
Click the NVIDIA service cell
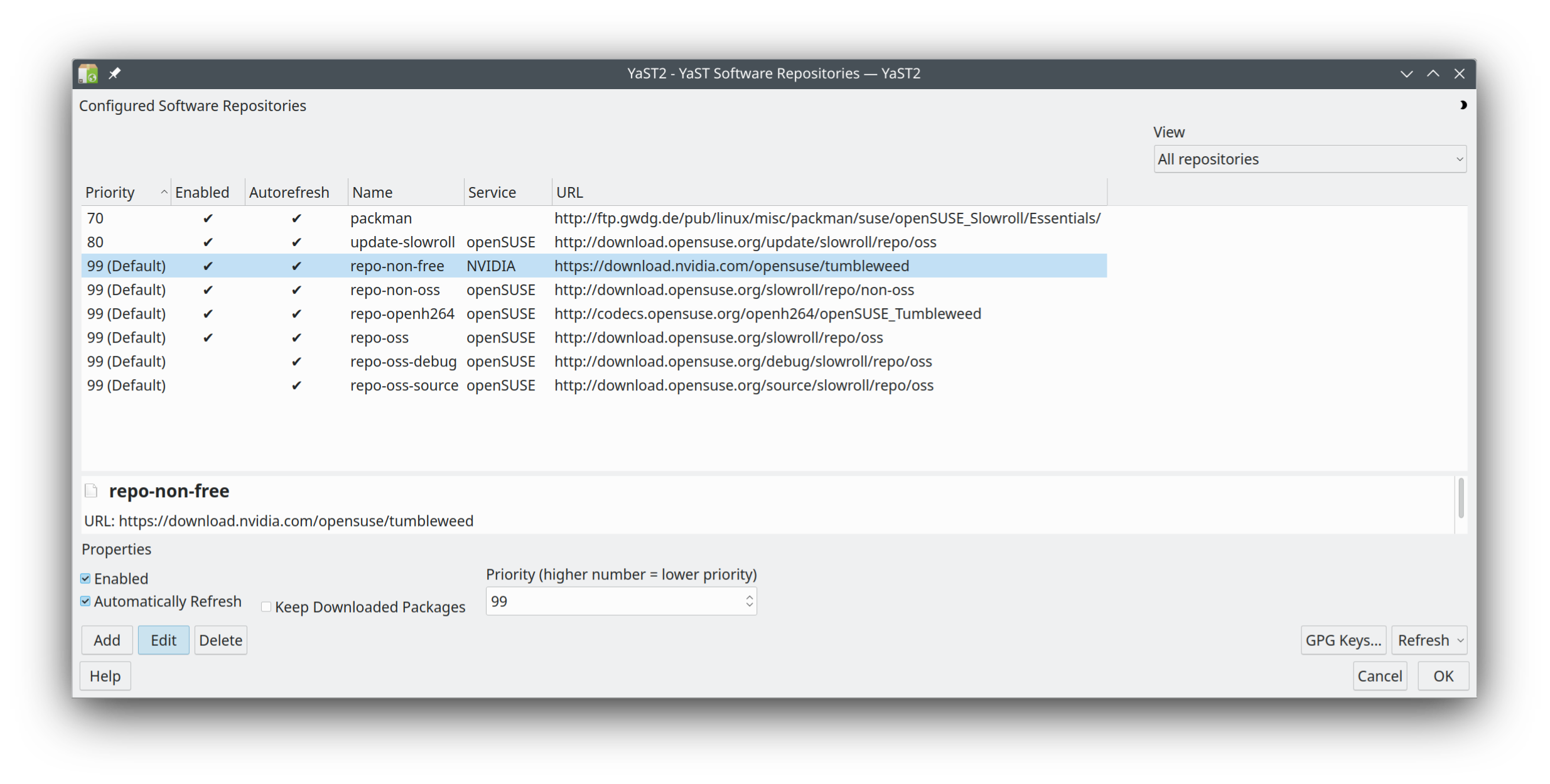point(491,266)
